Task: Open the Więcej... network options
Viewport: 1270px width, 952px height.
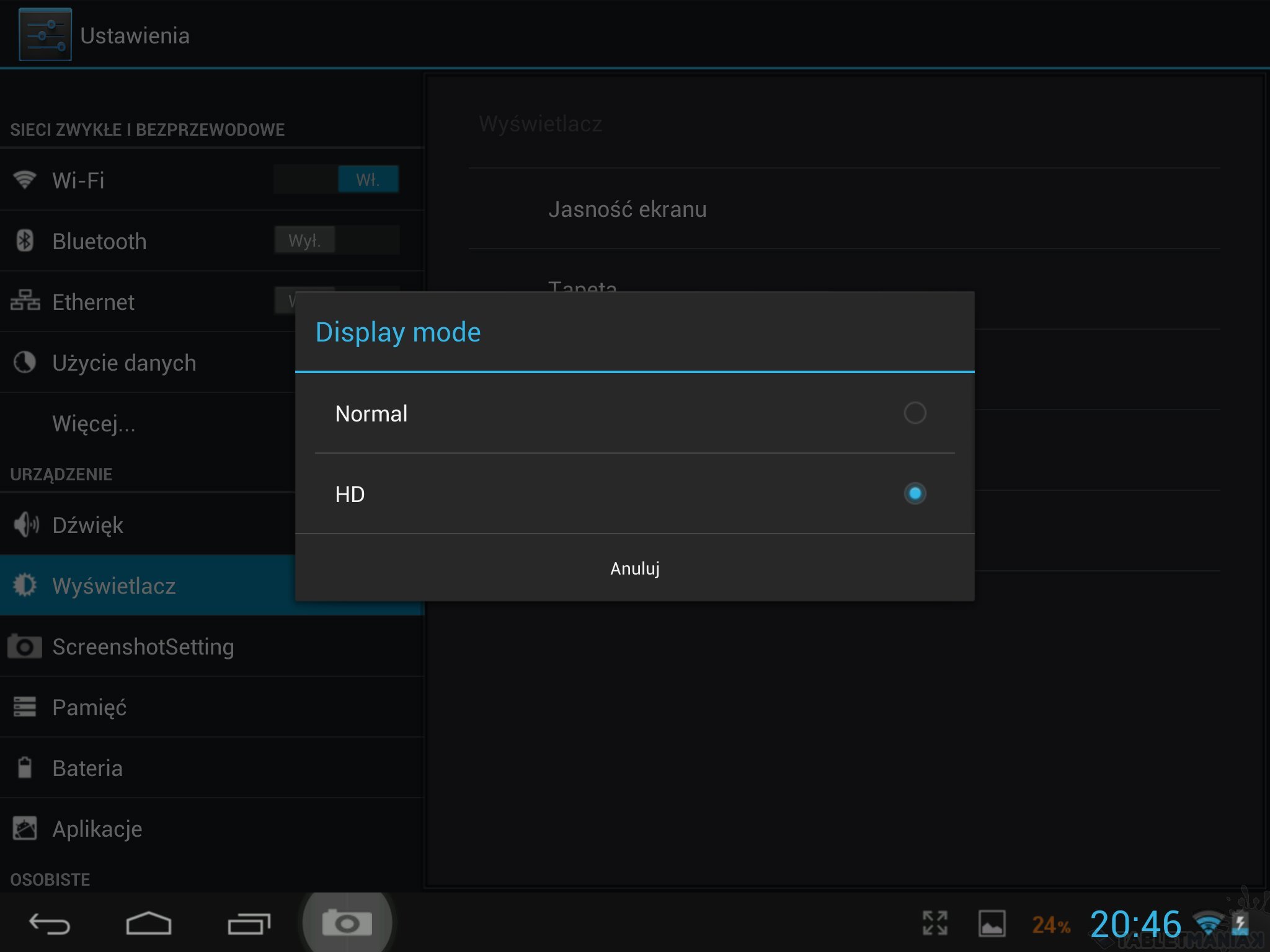Action: pos(94,424)
